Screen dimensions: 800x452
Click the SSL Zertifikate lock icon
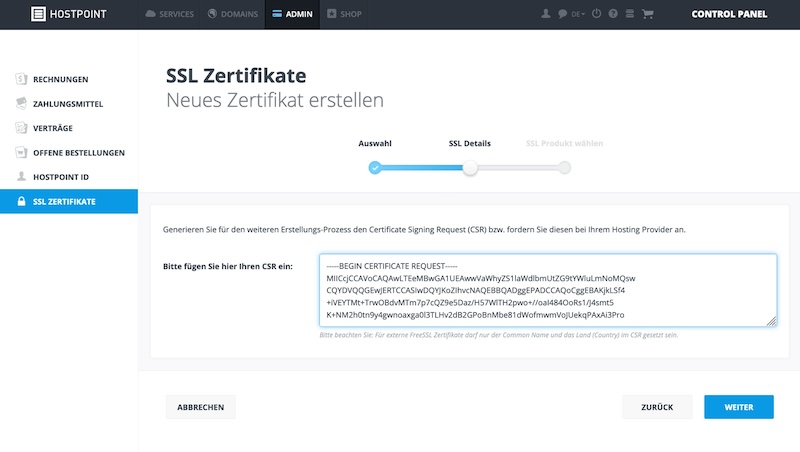[21, 201]
